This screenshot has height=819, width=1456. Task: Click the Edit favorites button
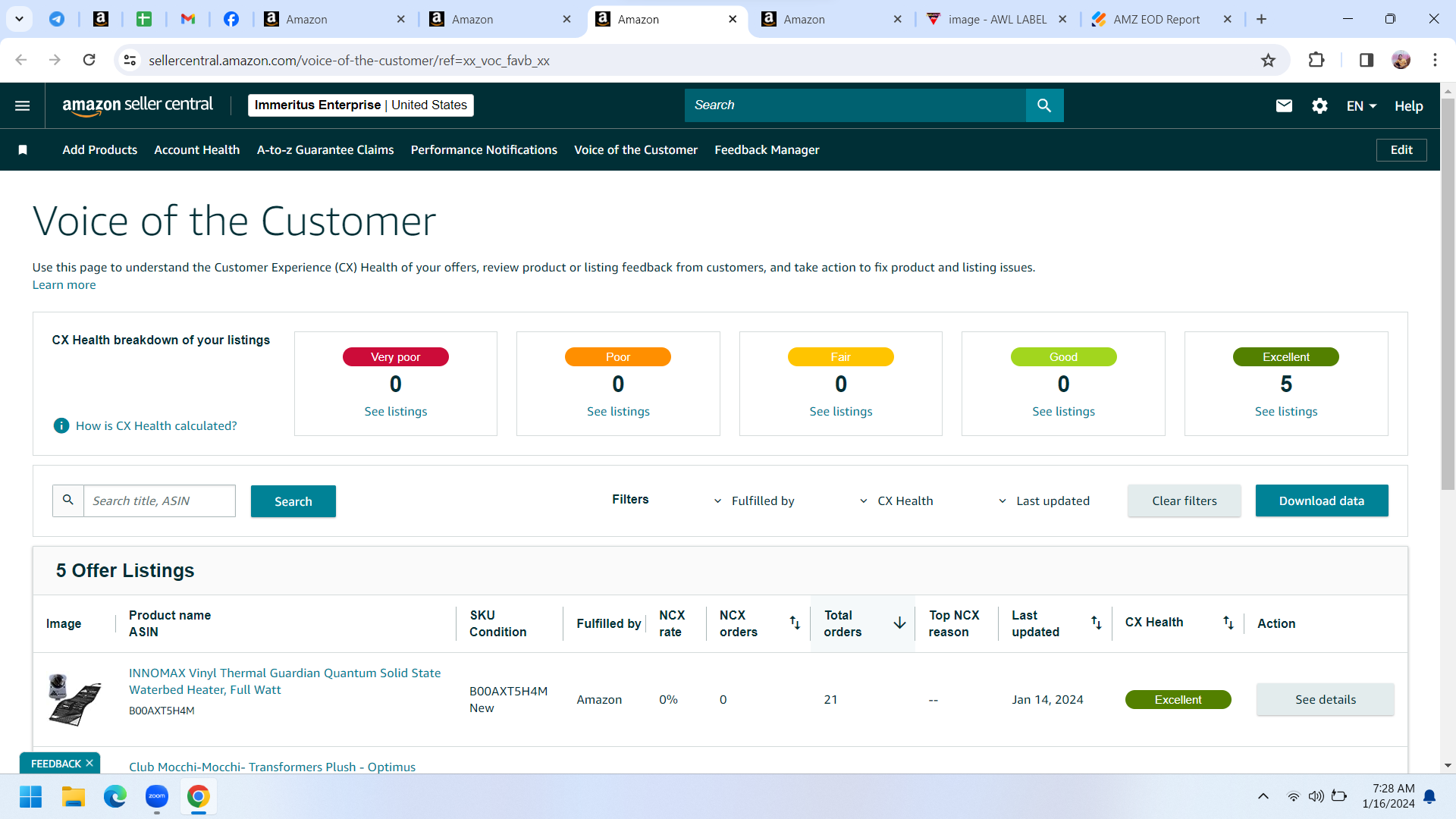(1401, 150)
